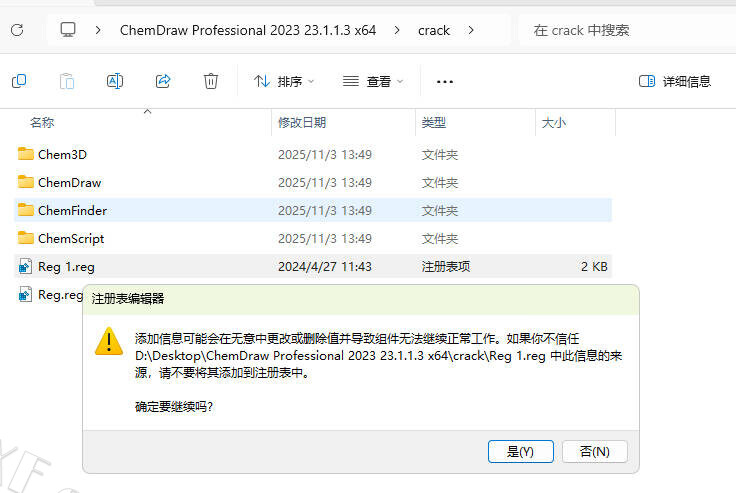Viewport: 736px width, 493px height.
Task: Click the refresh icon in address bar
Action: pyautogui.click(x=17, y=30)
